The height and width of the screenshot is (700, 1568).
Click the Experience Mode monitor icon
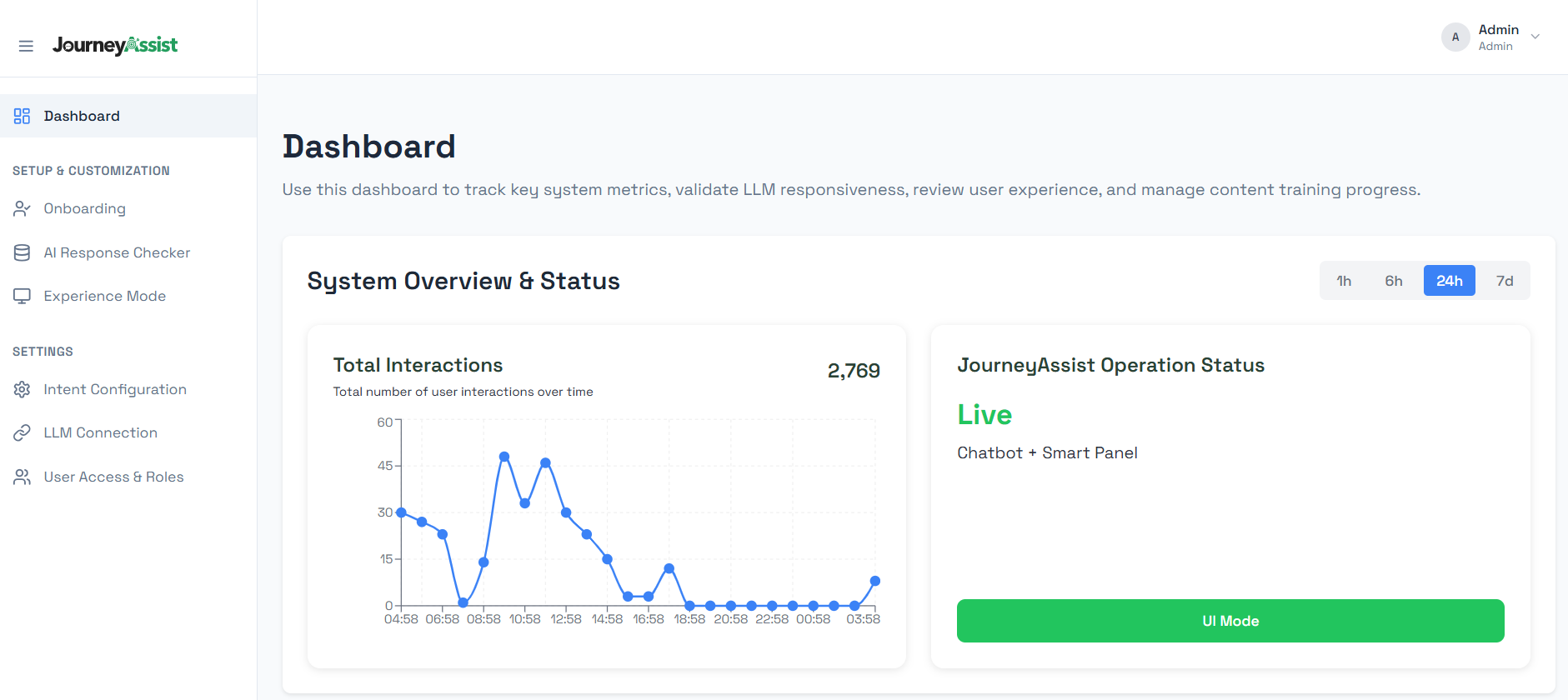point(22,296)
